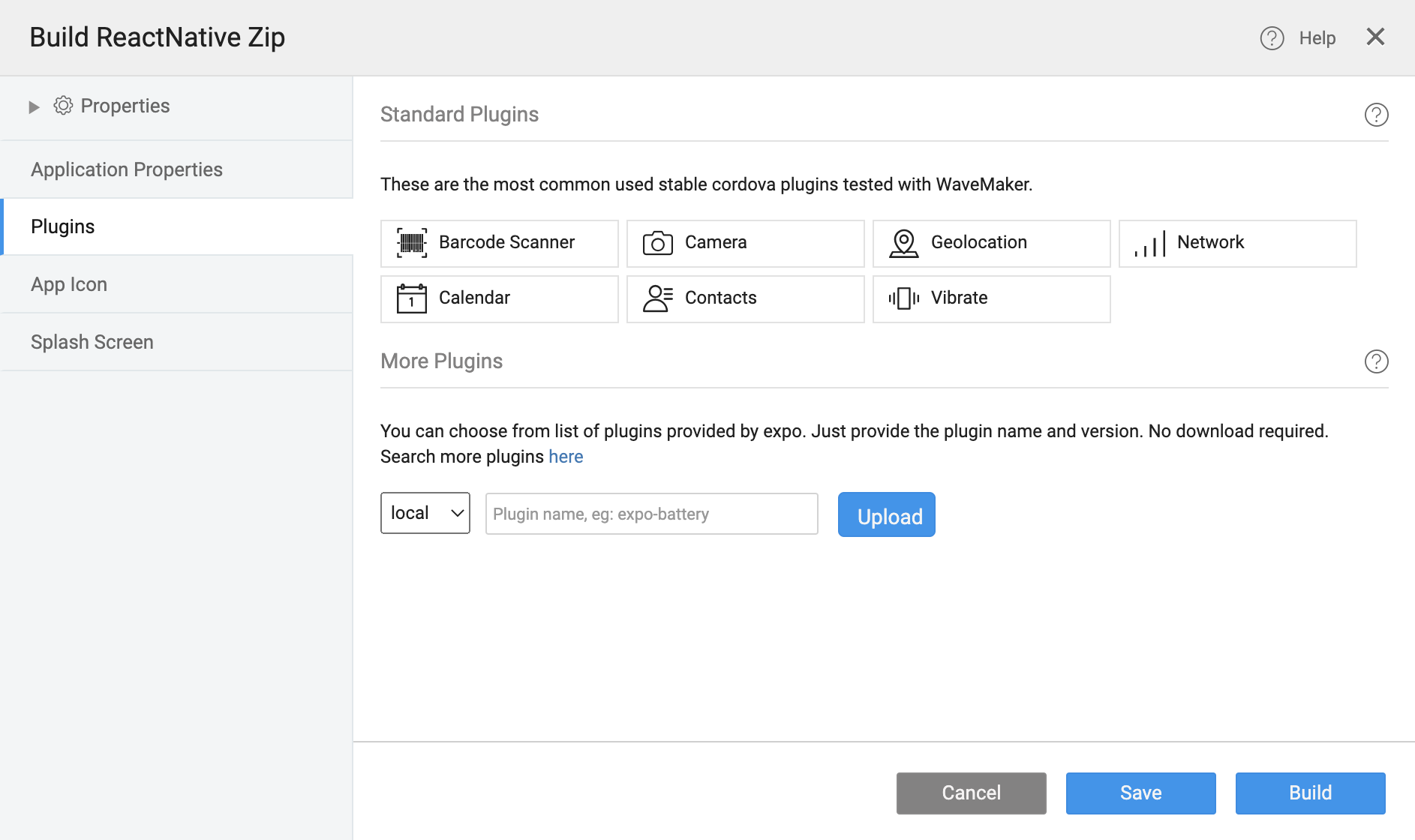
Task: Toggle the Vibrate plugin selection
Action: click(990, 298)
